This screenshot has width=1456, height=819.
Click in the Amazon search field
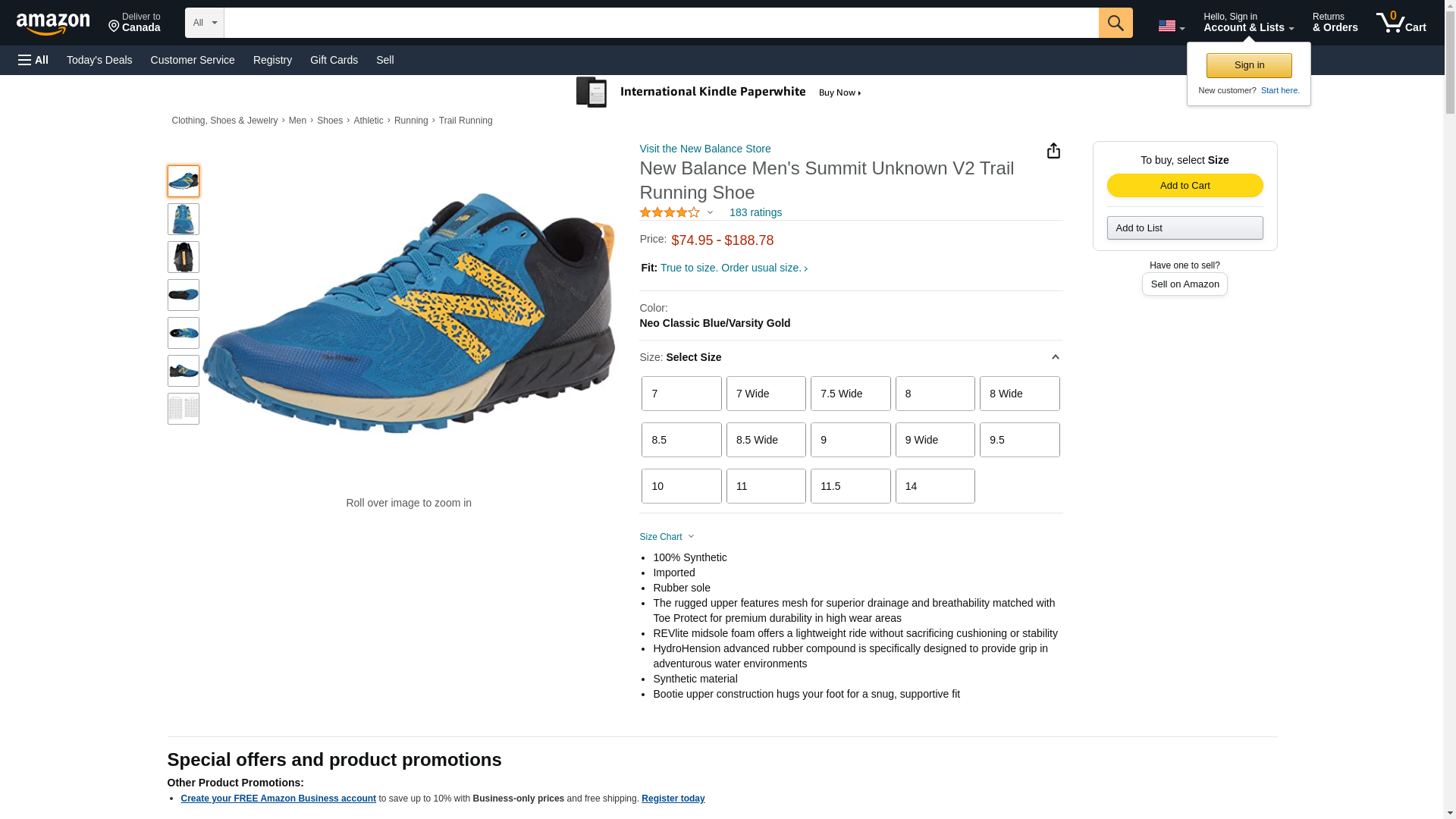[x=661, y=23]
